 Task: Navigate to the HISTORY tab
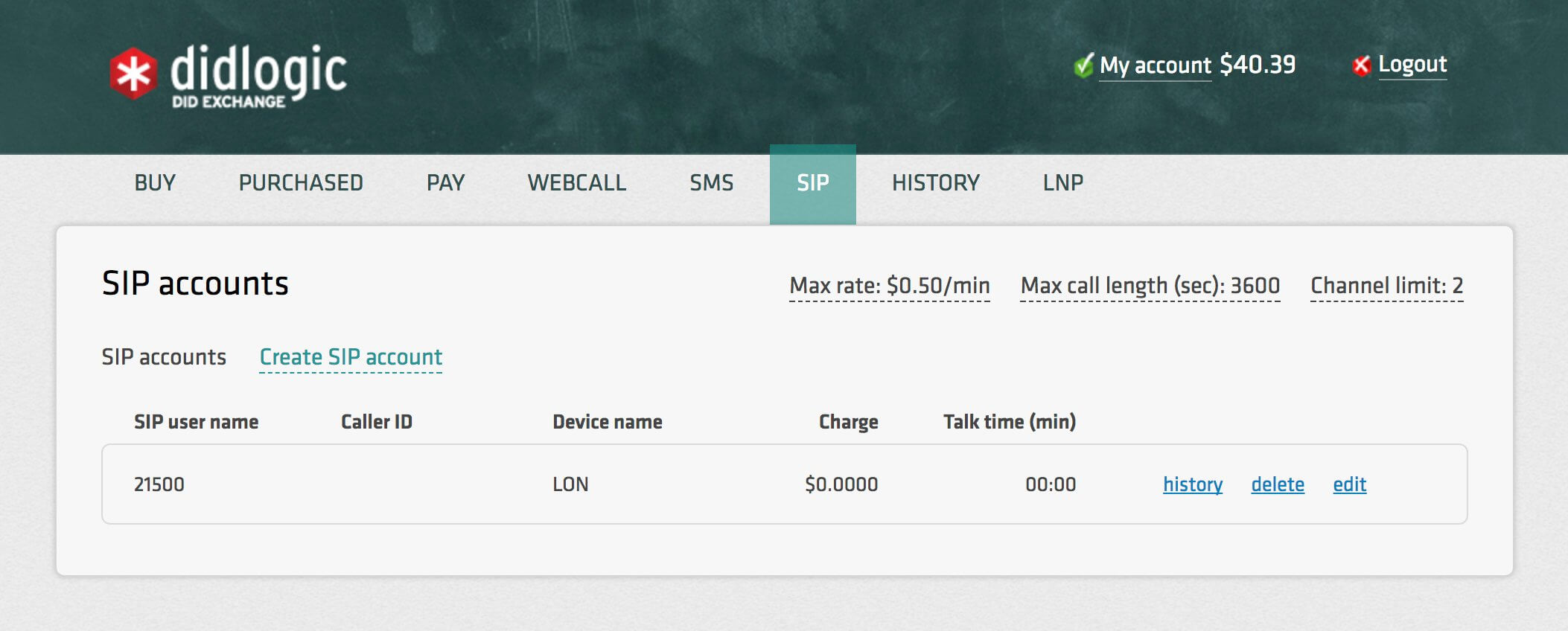935,183
